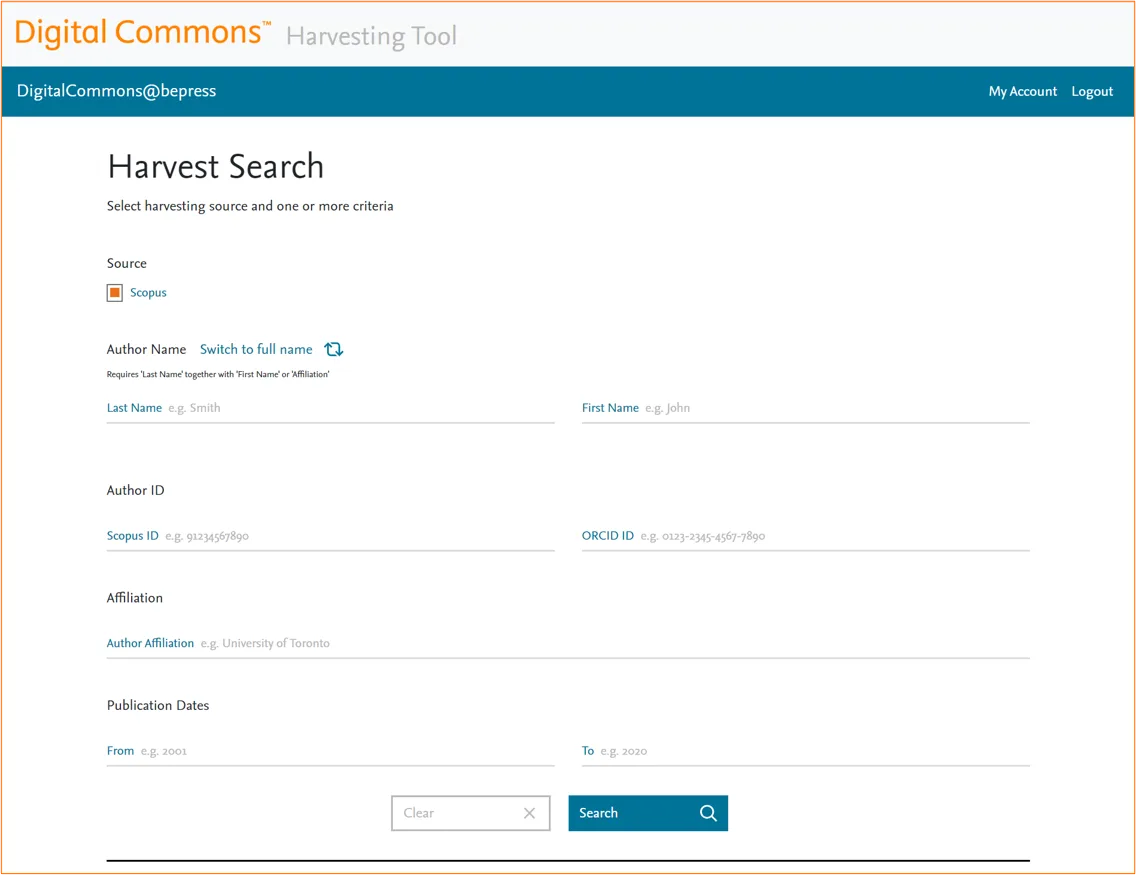Screen dimensions: 1136x875
Task: Focus the publication date From field
Action: 330,752
